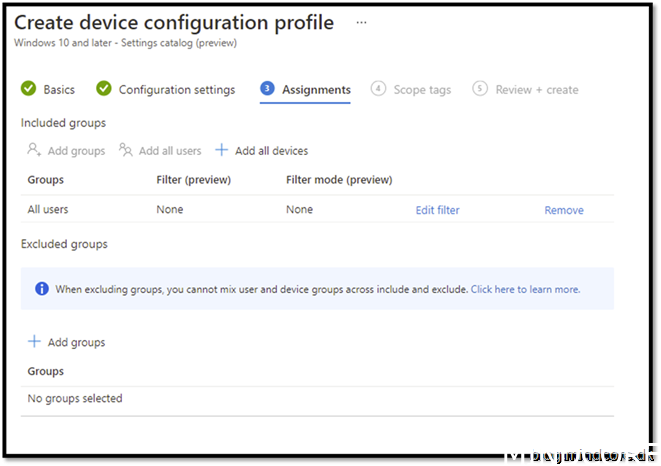Click the step 4 circle icon
661x466 pixels.
point(378,89)
